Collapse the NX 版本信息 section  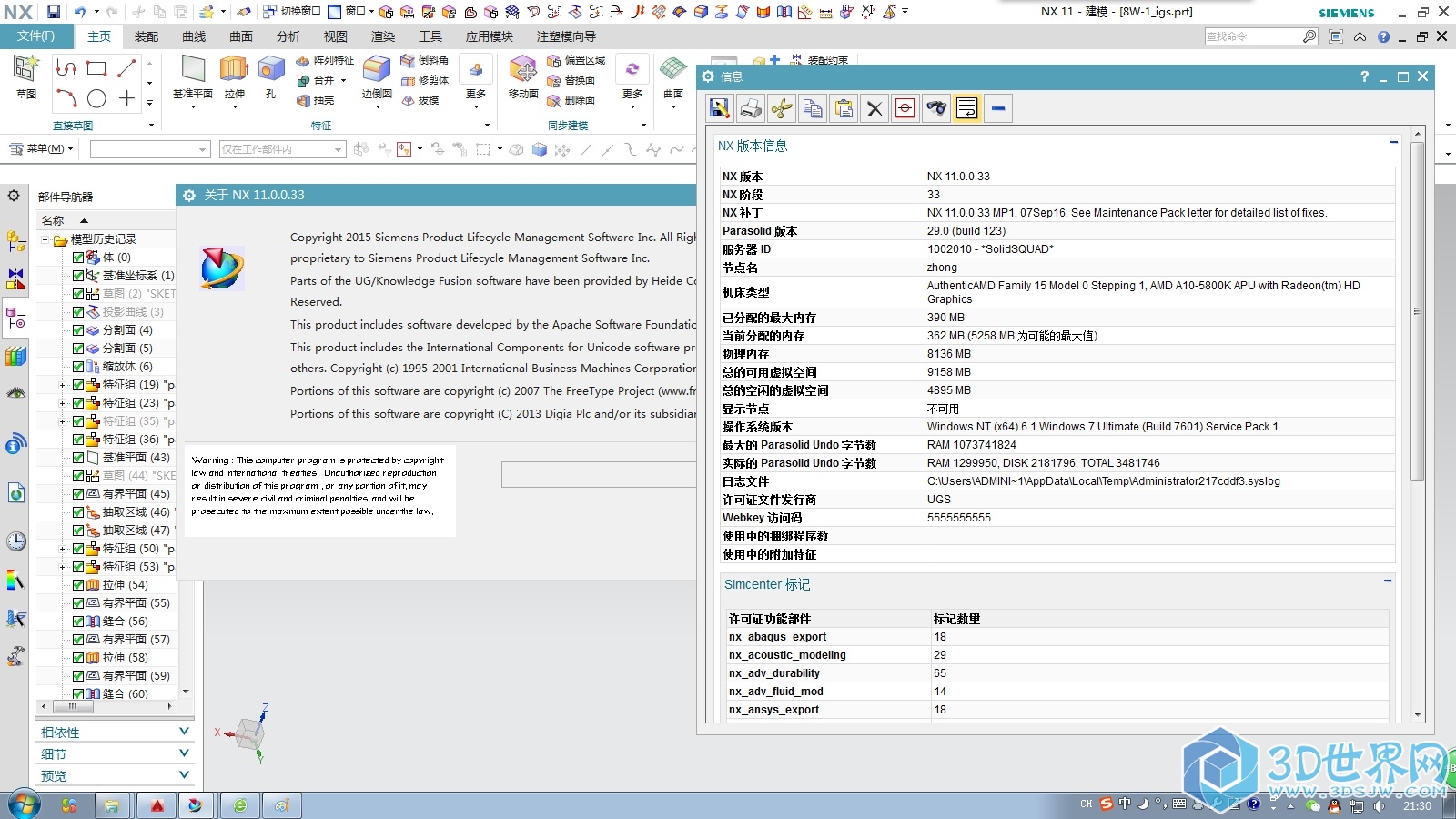(x=1394, y=143)
